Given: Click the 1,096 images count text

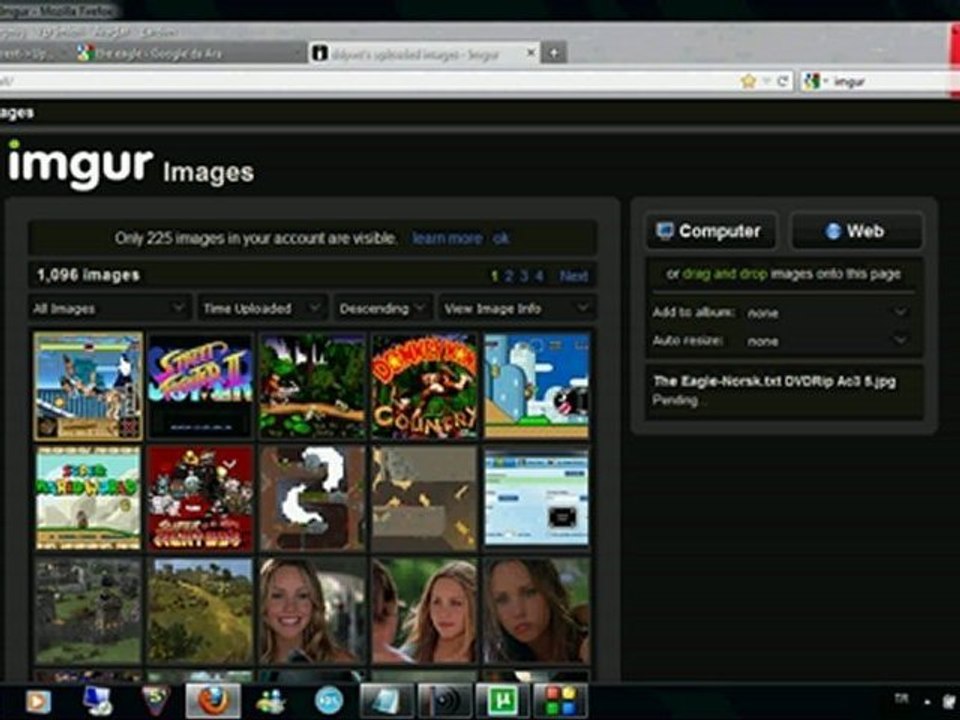Looking at the screenshot, I should 88,276.
